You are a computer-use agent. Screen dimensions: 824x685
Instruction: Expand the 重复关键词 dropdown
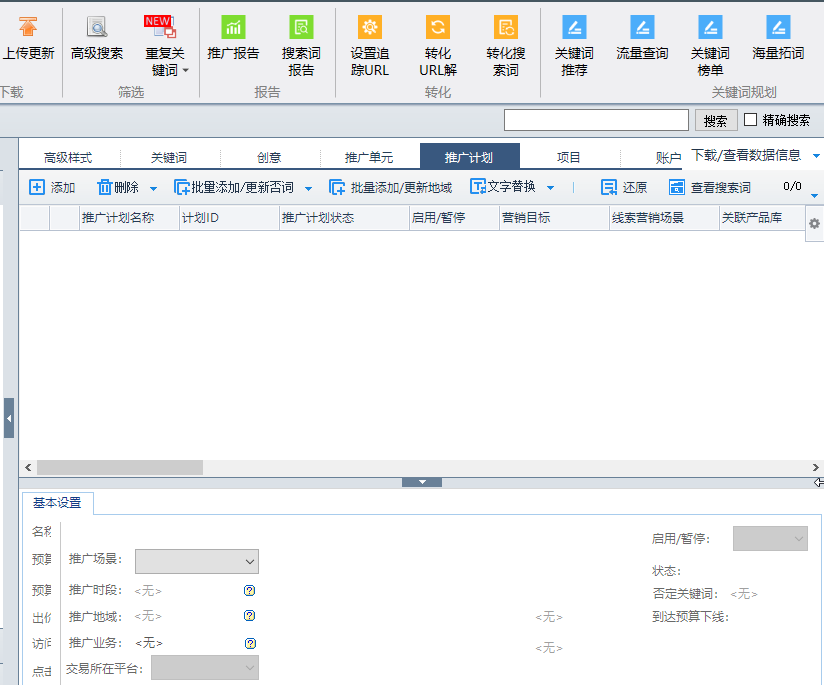click(x=185, y=71)
